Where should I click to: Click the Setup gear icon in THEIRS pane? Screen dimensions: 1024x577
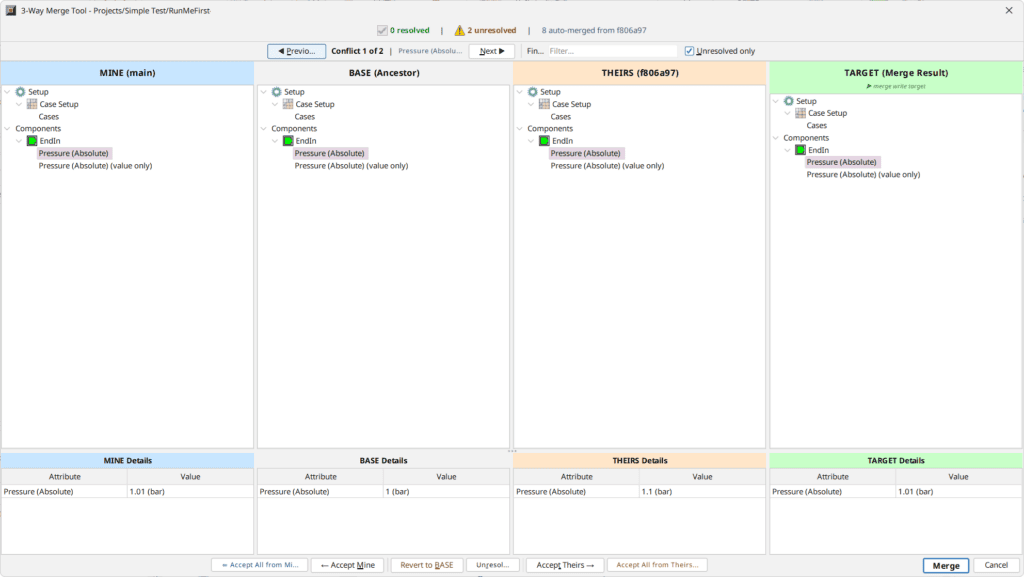532,92
